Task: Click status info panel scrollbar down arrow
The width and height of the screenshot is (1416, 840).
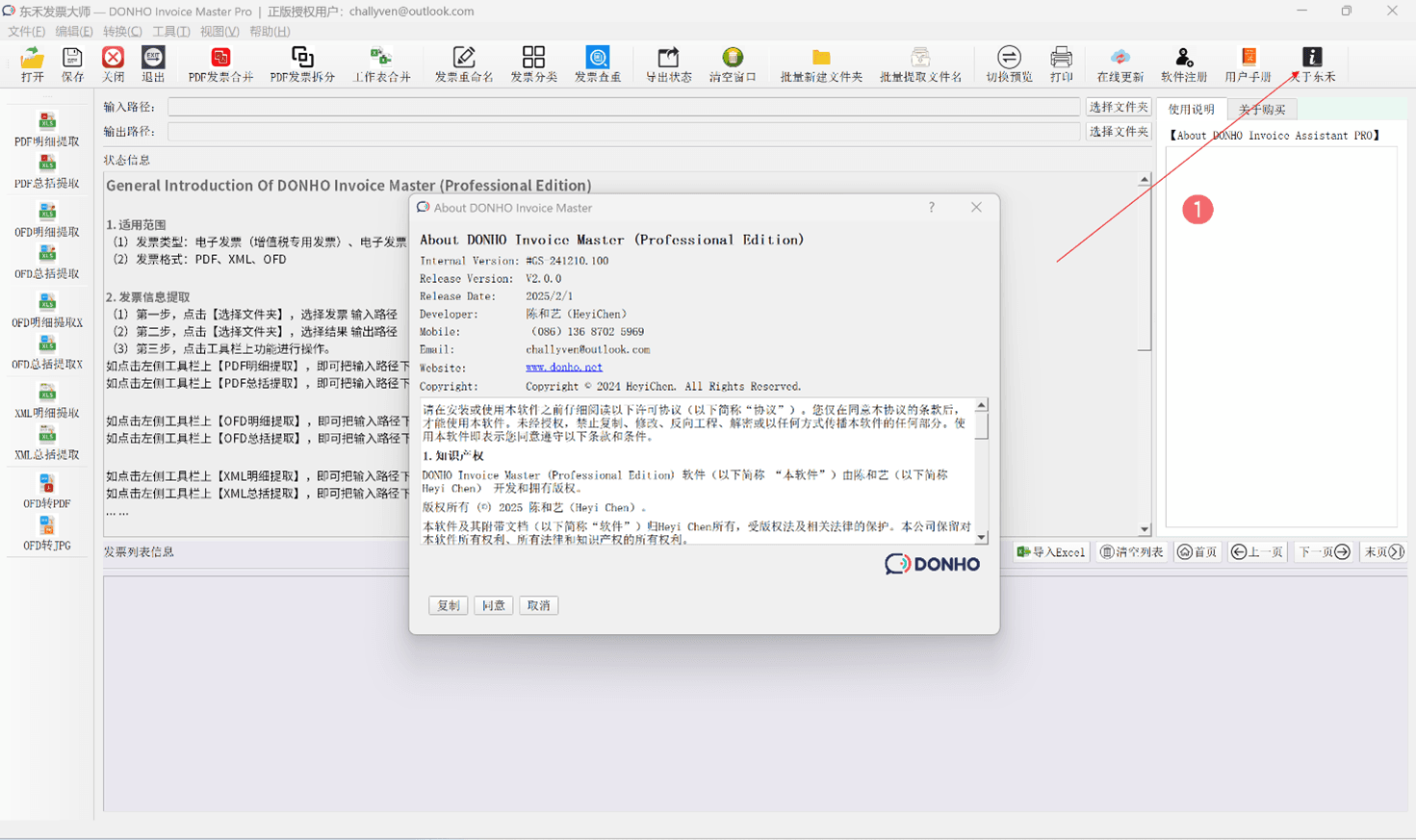Action: [1144, 529]
